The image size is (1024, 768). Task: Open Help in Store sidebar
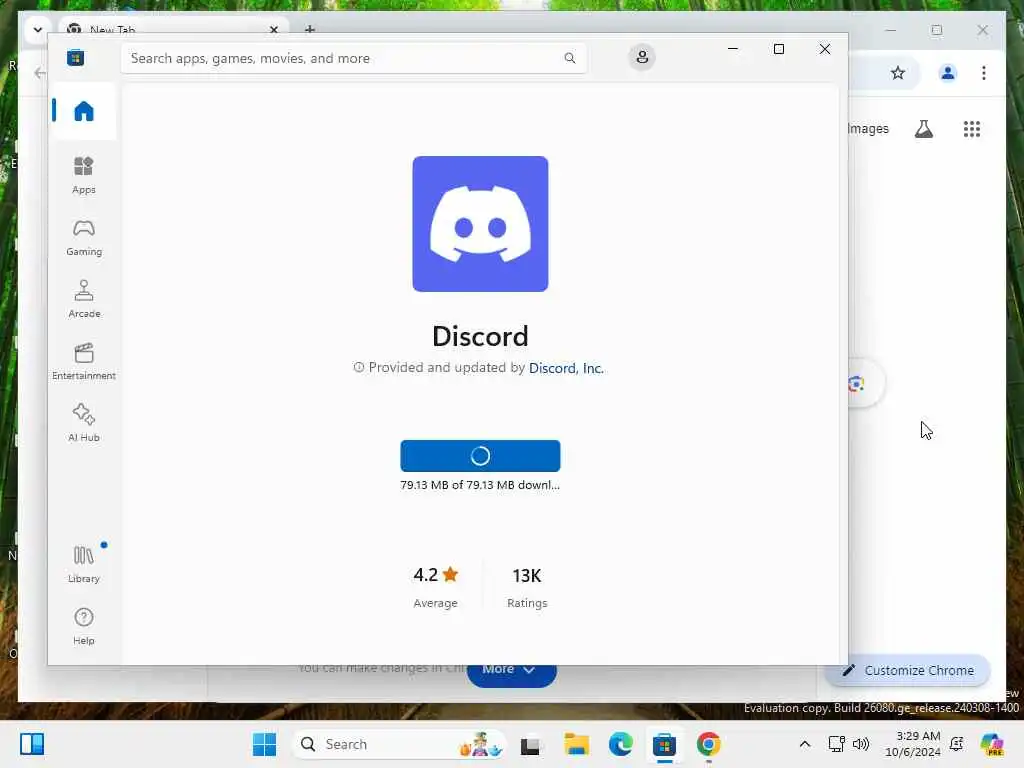point(84,626)
